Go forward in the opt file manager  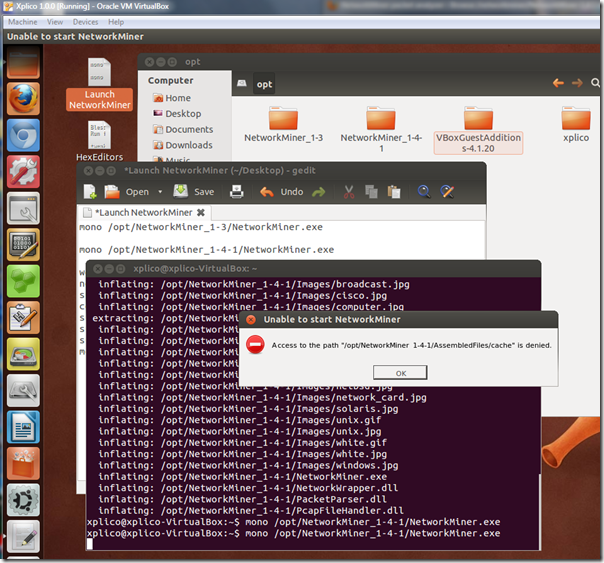click(577, 82)
